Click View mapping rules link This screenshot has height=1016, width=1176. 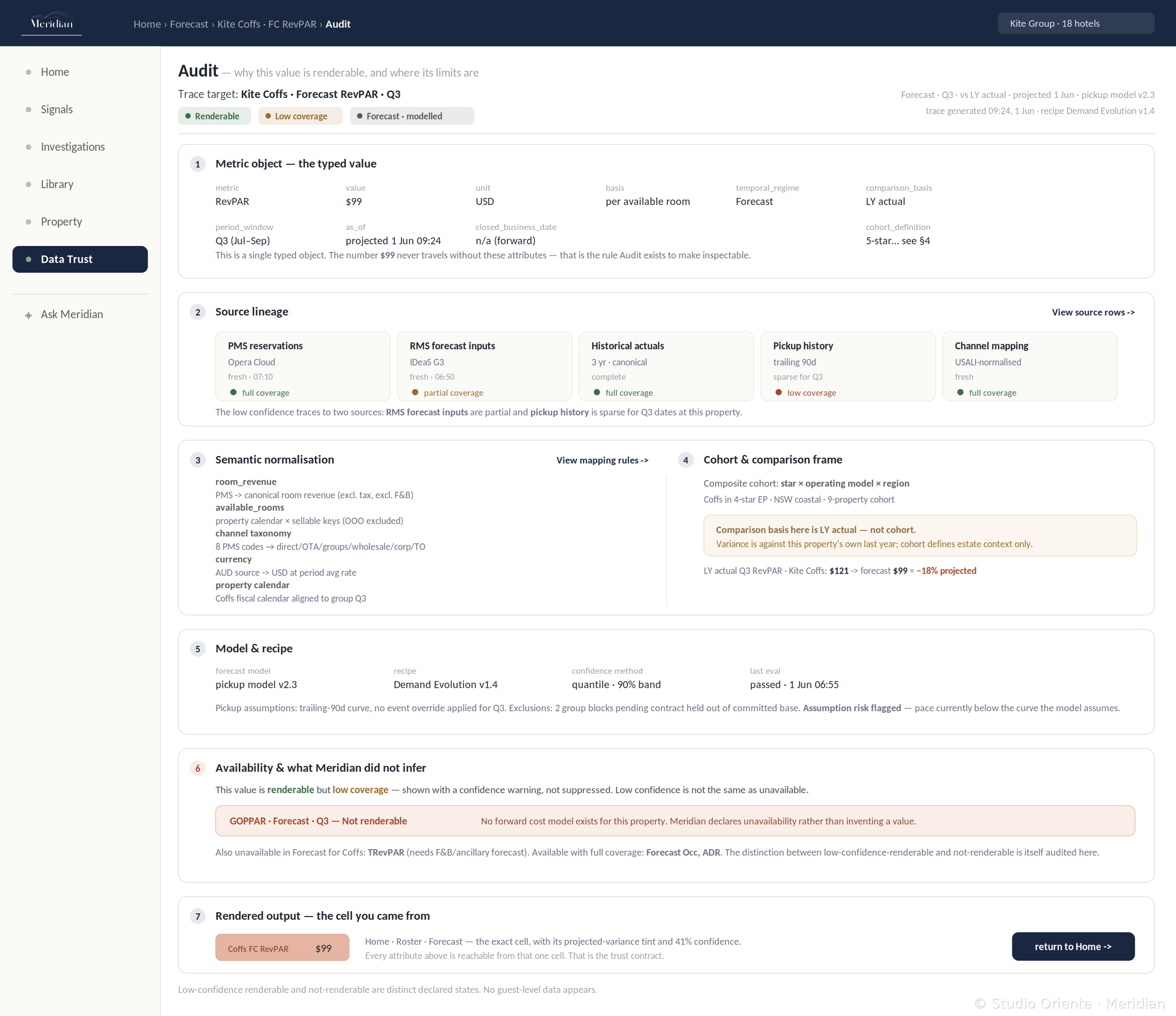(x=602, y=460)
